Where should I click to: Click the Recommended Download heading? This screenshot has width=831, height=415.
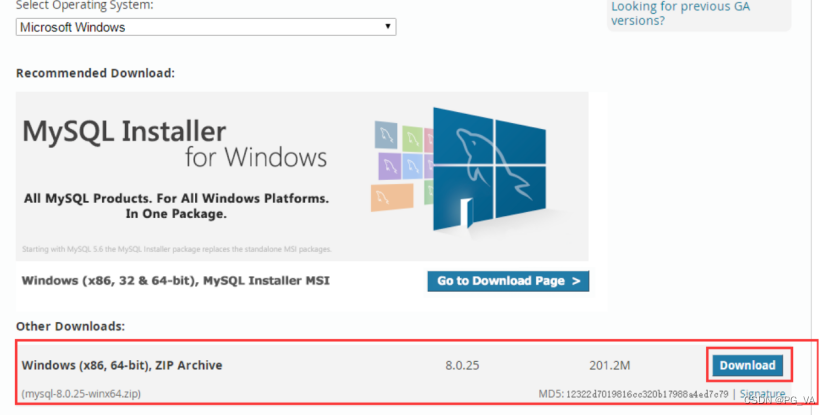point(95,73)
